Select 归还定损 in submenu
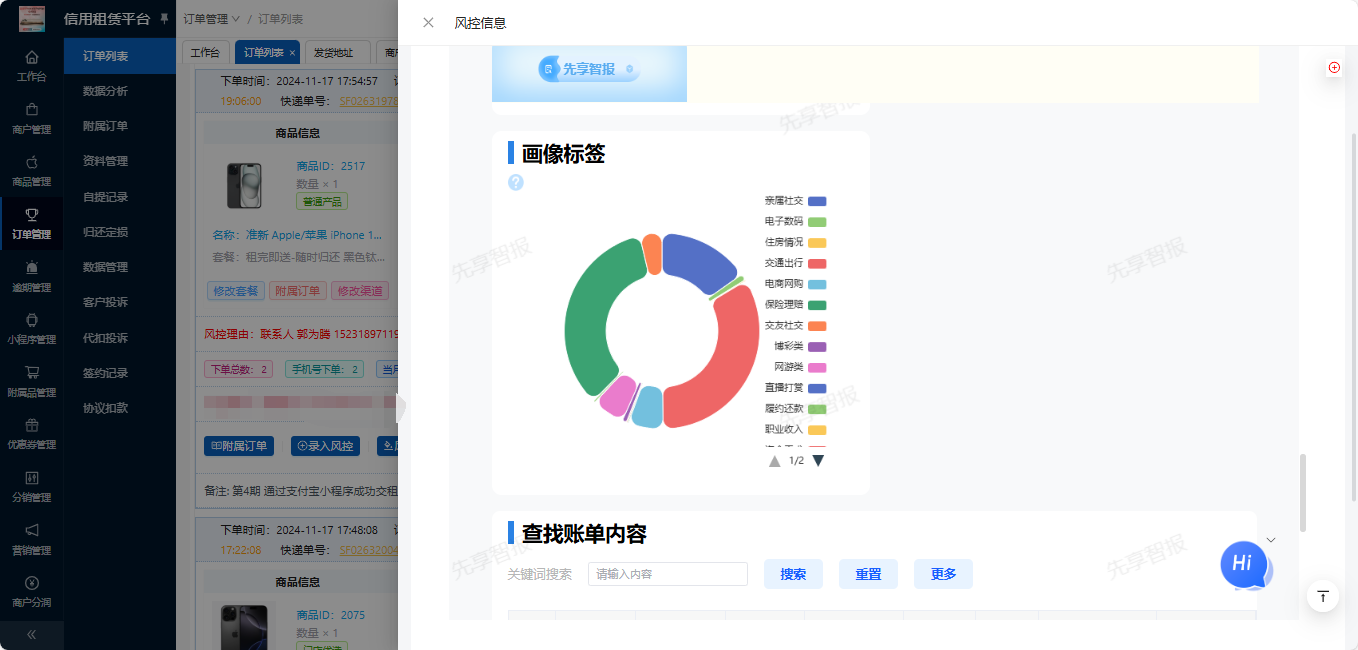Image resolution: width=1358 pixels, height=650 pixels. (x=105, y=232)
